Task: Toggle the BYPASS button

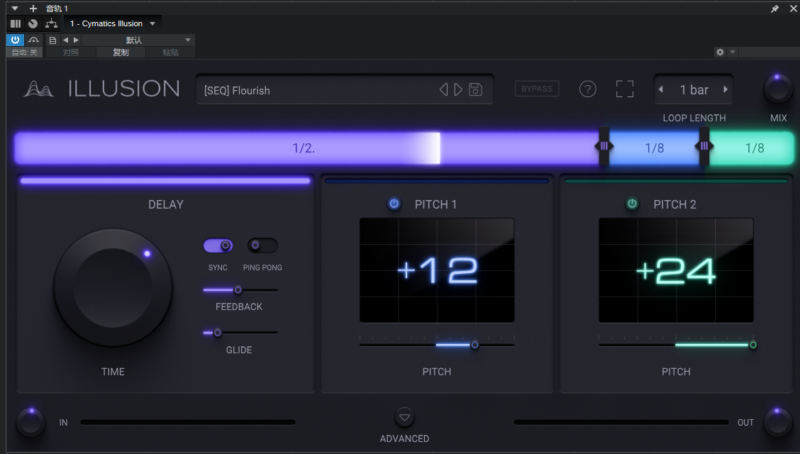Action: (x=537, y=89)
